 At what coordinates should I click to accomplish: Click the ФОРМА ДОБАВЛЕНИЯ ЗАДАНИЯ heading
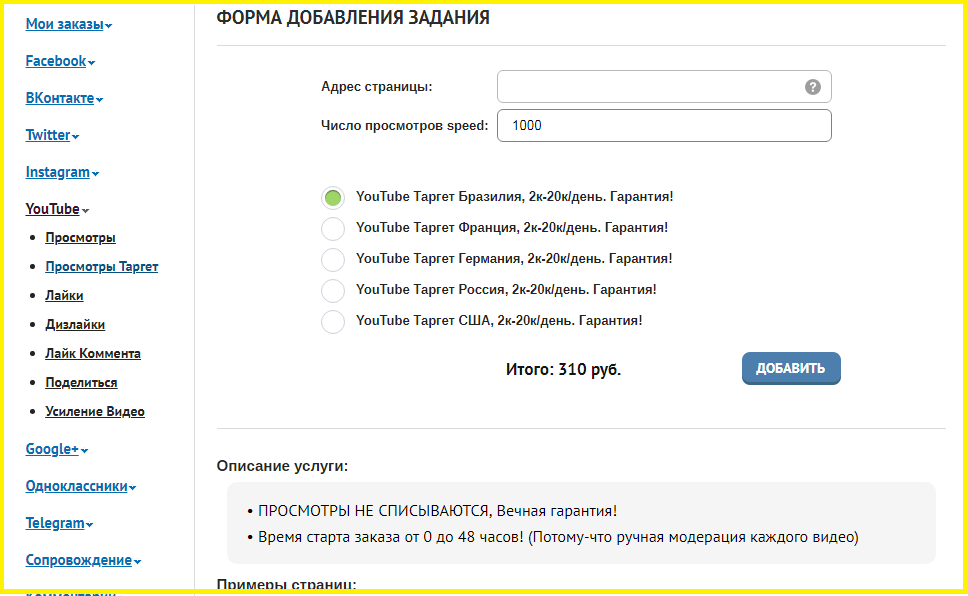(x=353, y=18)
